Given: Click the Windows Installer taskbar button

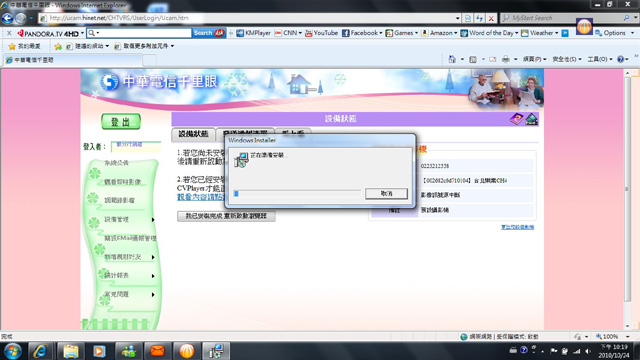Looking at the screenshot, I should (x=216, y=351).
